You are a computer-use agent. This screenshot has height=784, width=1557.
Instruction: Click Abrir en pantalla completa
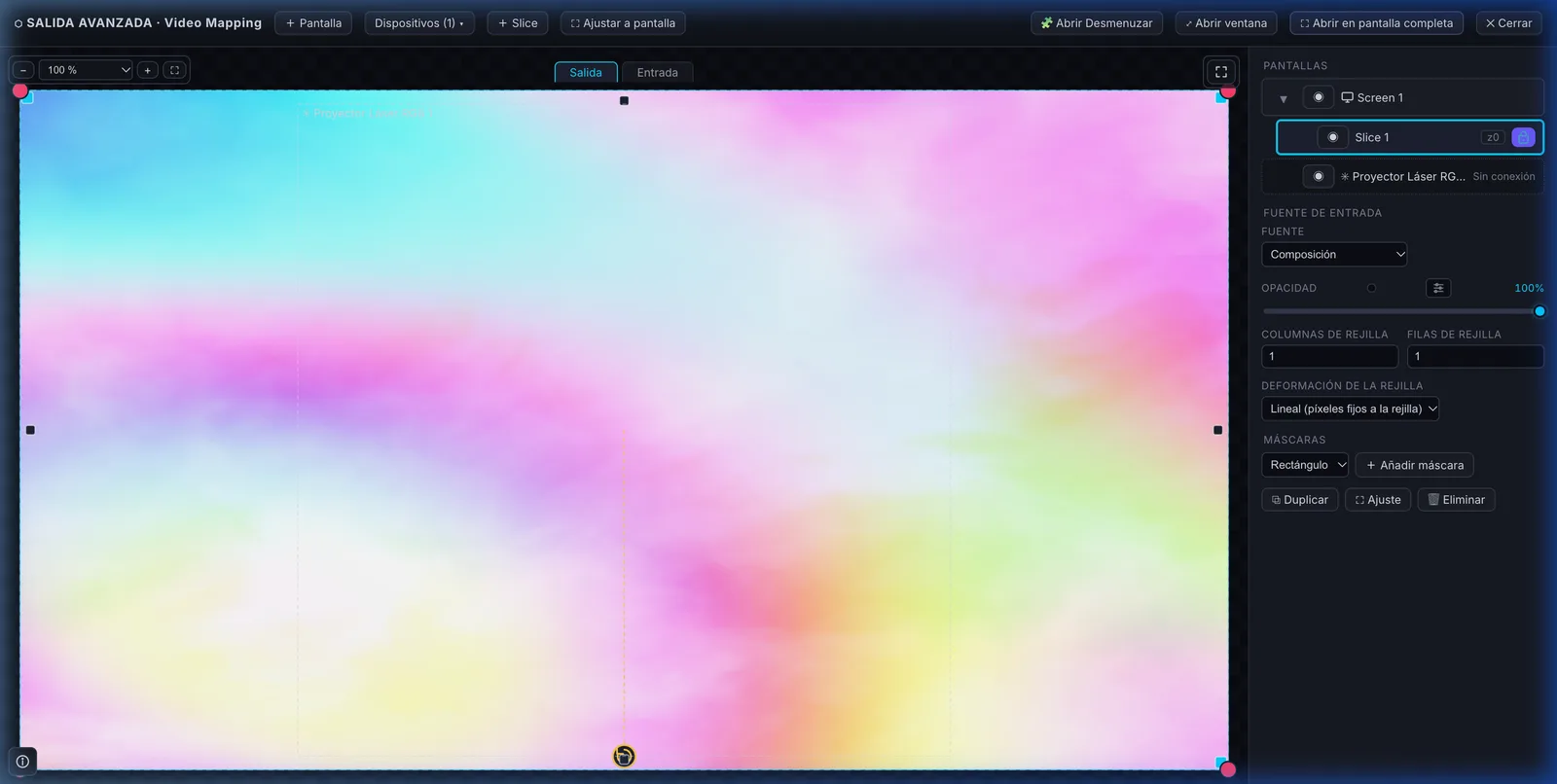point(1377,23)
